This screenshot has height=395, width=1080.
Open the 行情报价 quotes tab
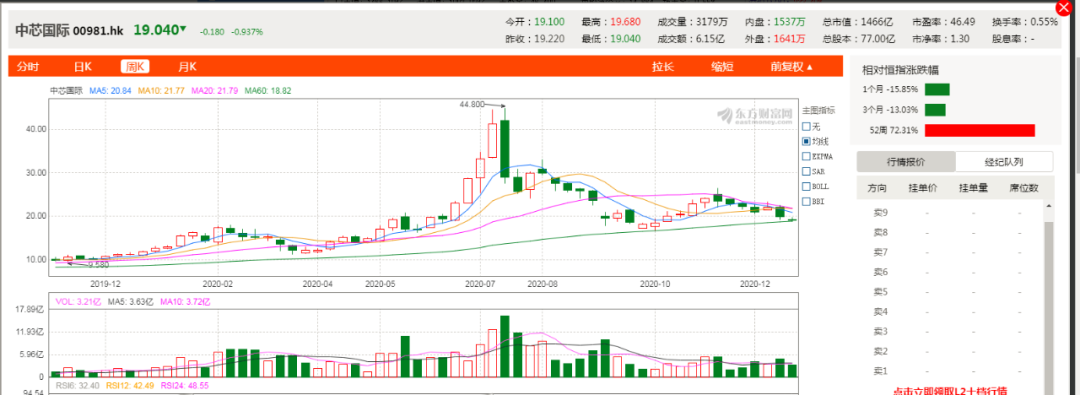pyautogui.click(x=906, y=162)
